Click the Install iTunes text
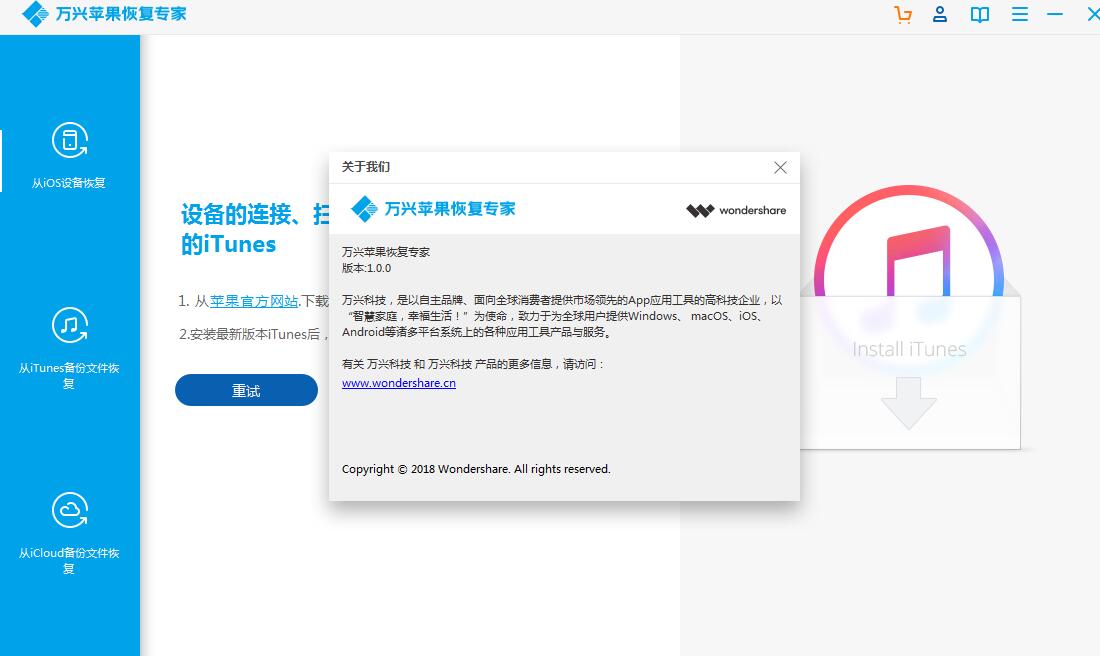The height and width of the screenshot is (656, 1100). point(909,349)
